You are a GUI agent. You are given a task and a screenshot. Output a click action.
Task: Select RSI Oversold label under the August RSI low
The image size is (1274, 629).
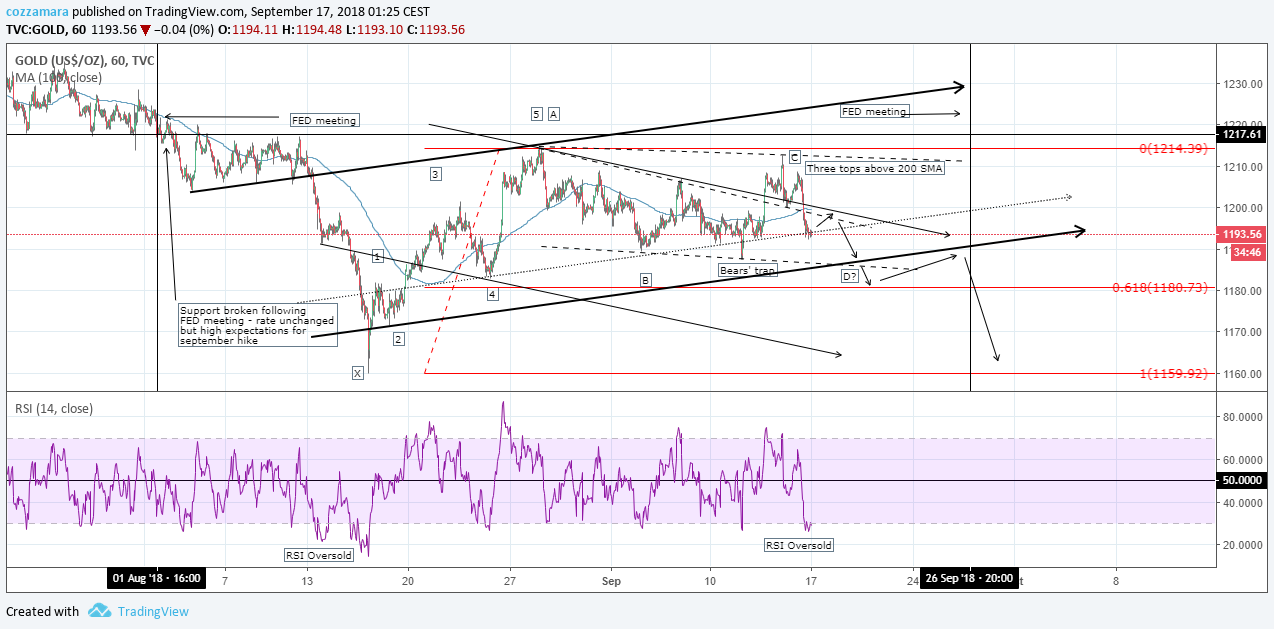tap(320, 555)
